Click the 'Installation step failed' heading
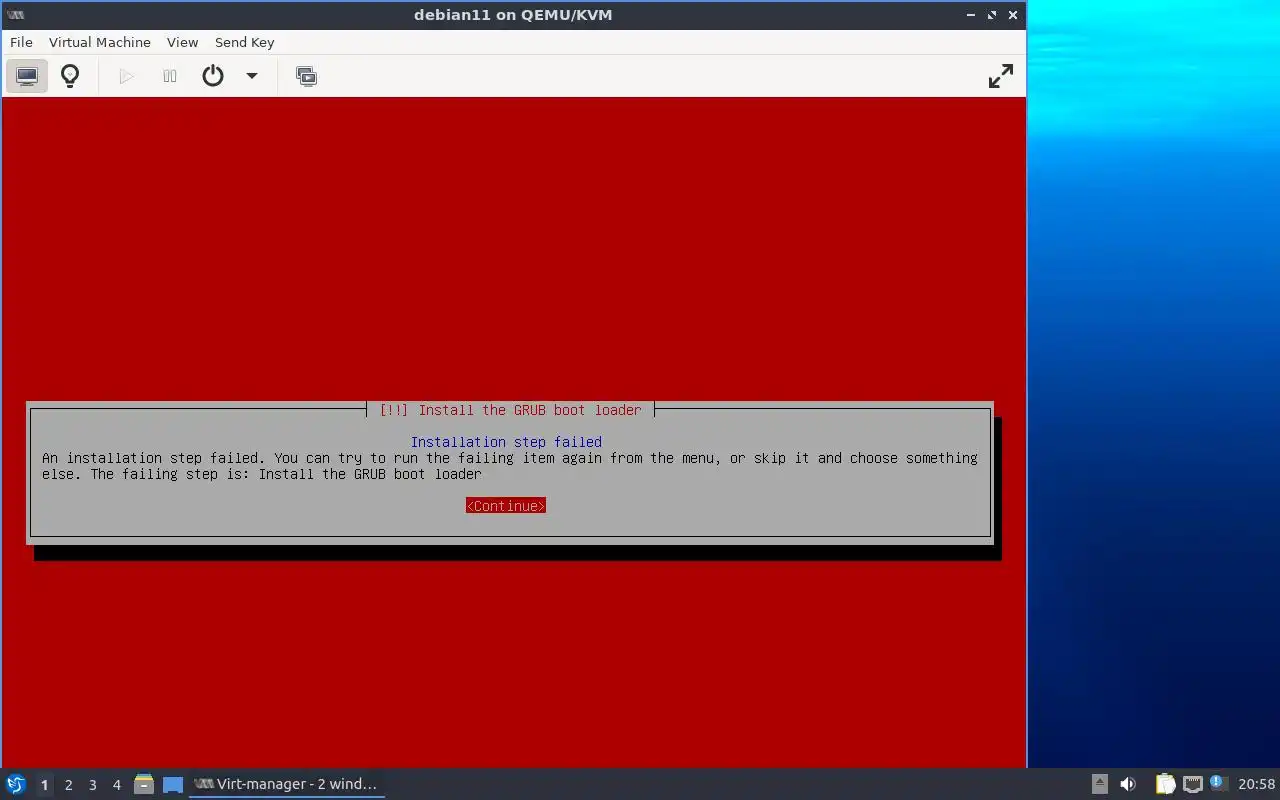The height and width of the screenshot is (800, 1280). click(x=506, y=442)
